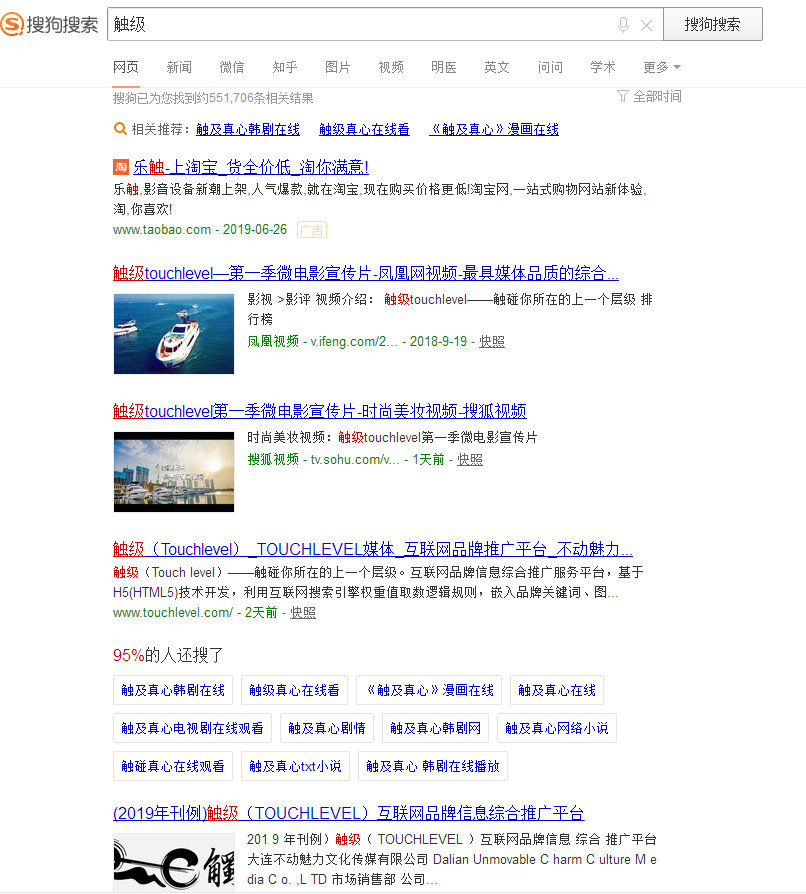
Task: Click the www.taobao.com green URL text
Action: (162, 230)
